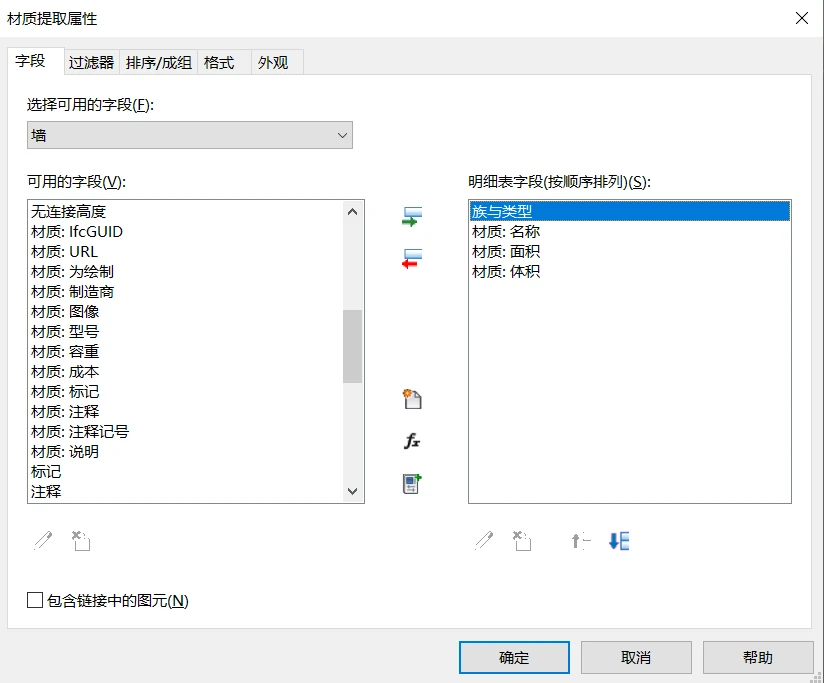The width and height of the screenshot is (824, 683).
Task: Click the available fields scrollbar thumb
Action: (353, 346)
